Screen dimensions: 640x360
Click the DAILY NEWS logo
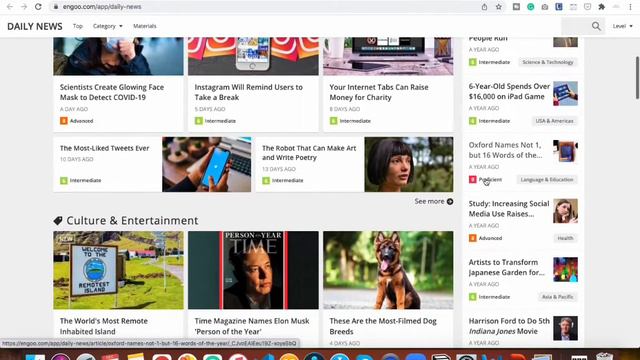(x=35, y=27)
